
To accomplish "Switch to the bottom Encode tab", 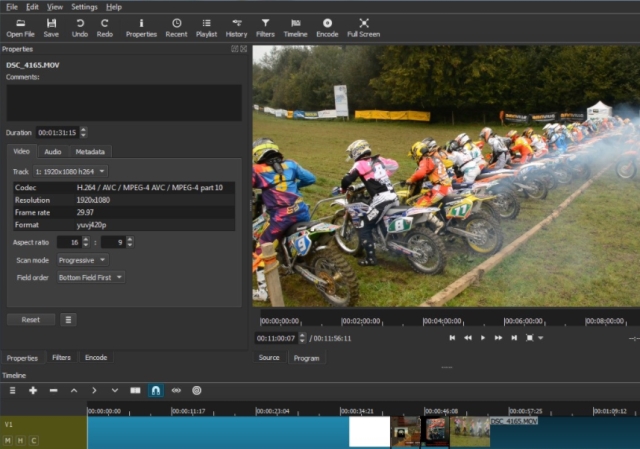I will tap(96, 358).
